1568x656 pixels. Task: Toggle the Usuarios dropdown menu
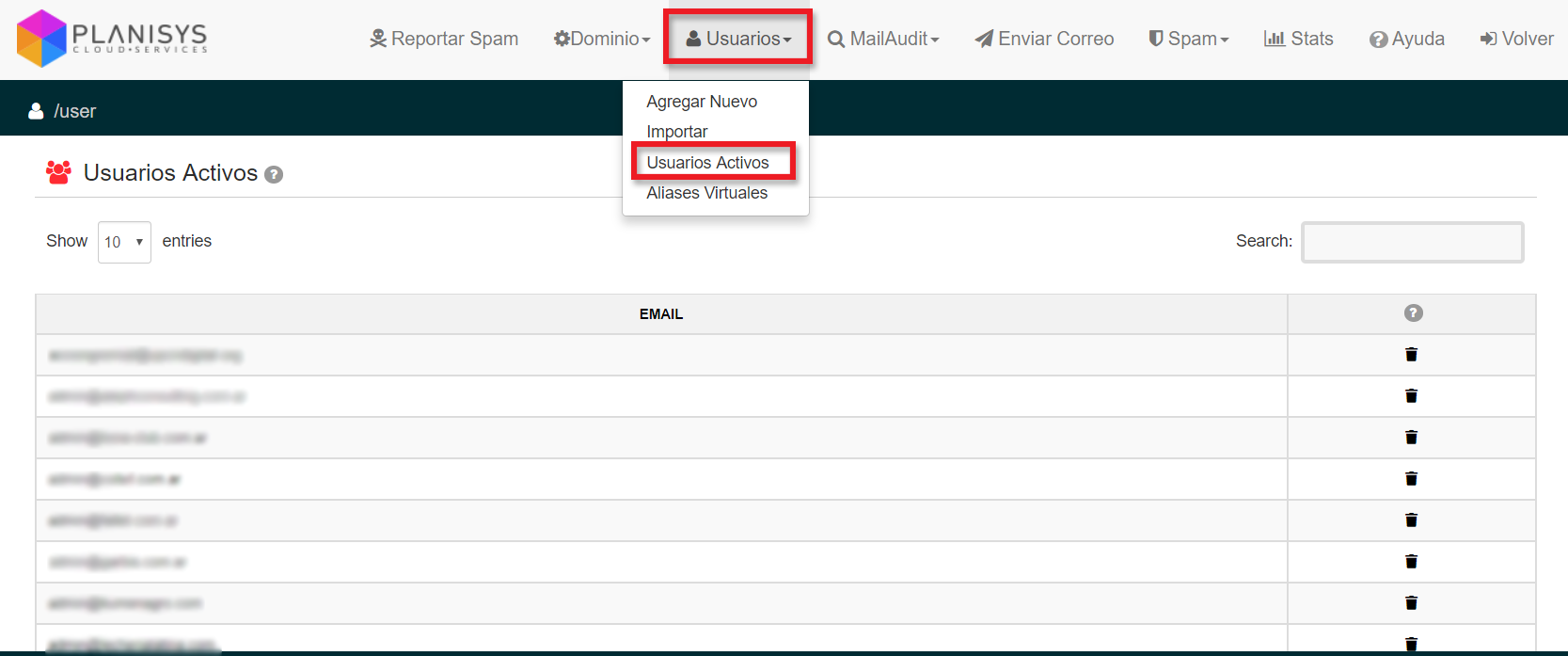point(738,39)
